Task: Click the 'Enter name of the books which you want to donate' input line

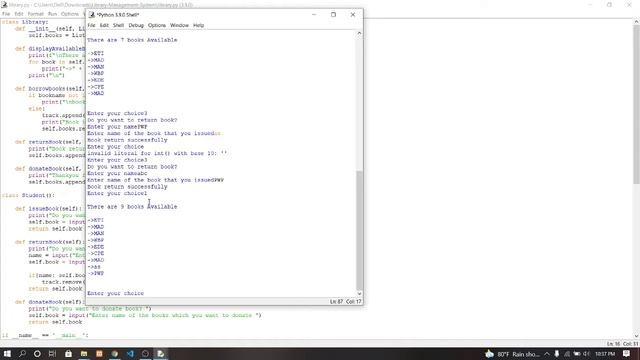Action: tap(145, 316)
